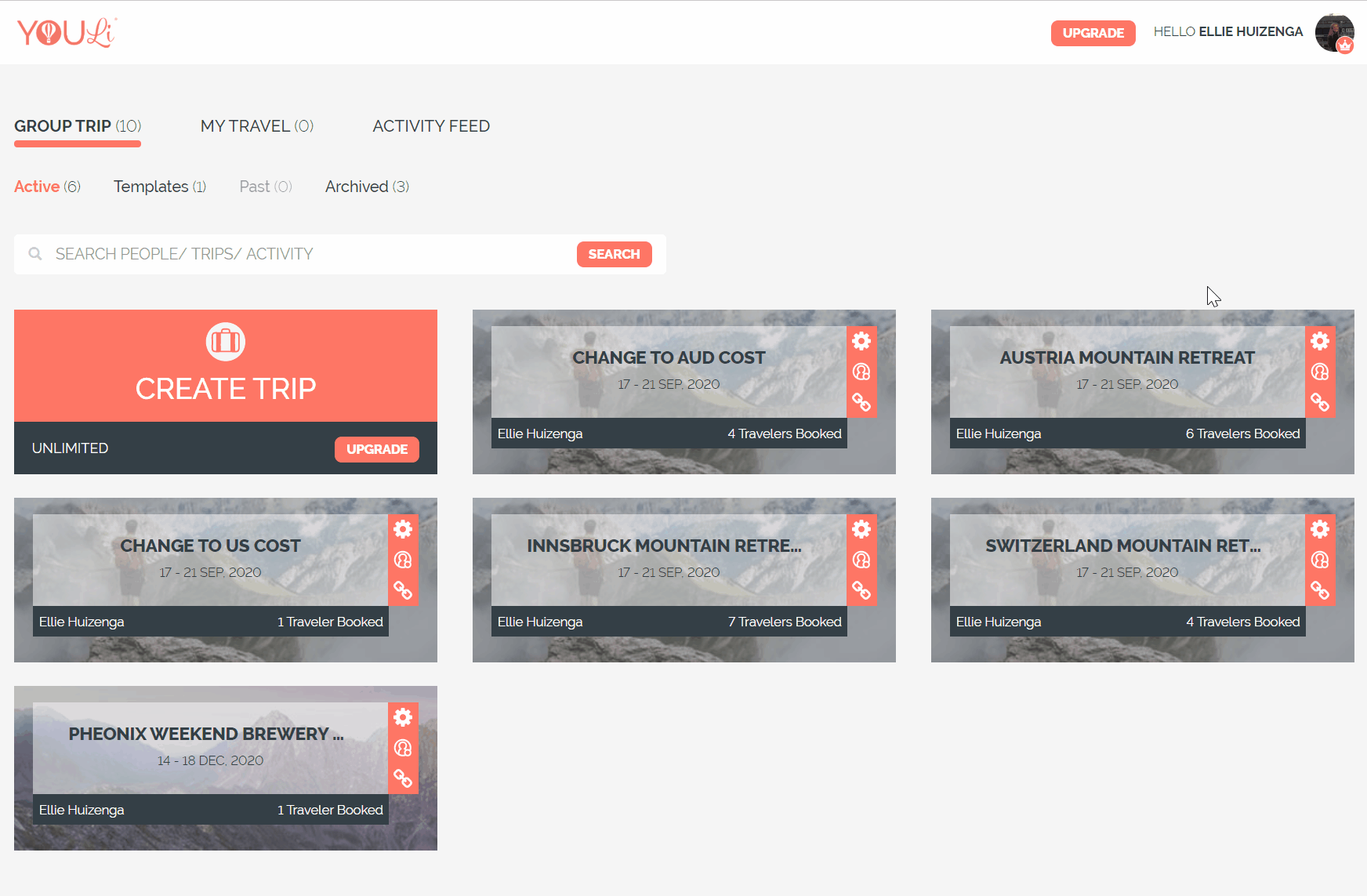The width and height of the screenshot is (1367, 896).
Task: Switch to My Travel tab
Action: (257, 126)
